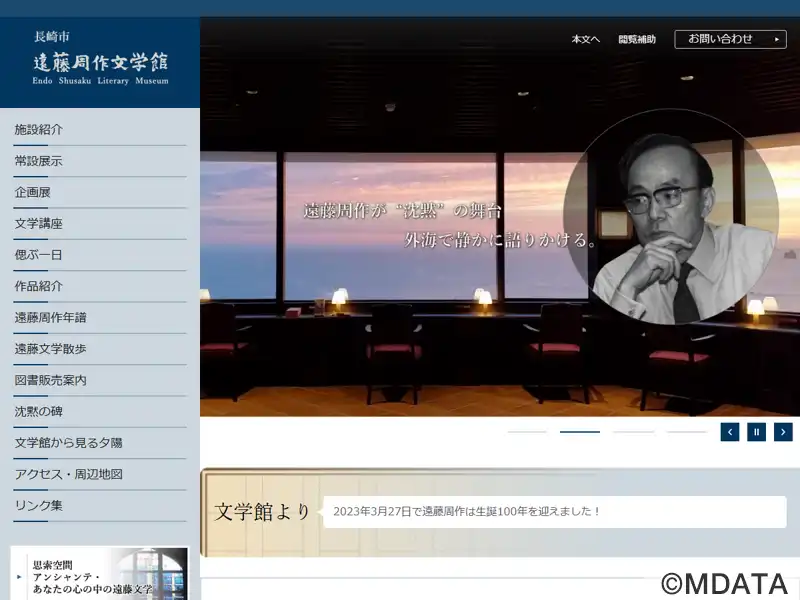This screenshot has height=600, width=800.
Task: Open 沈黙の碑 menu item
Action: click(x=100, y=412)
